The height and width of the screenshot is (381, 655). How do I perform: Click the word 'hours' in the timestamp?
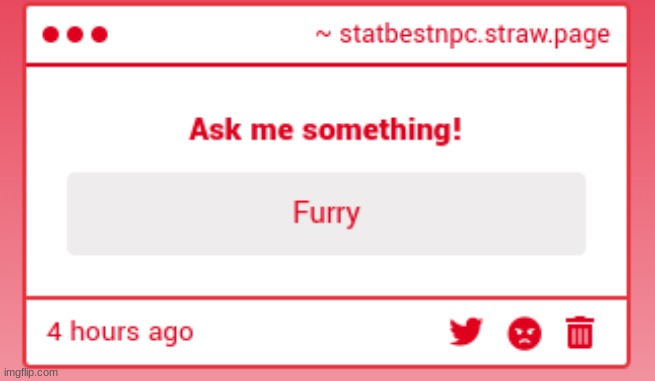pyautogui.click(x=104, y=331)
